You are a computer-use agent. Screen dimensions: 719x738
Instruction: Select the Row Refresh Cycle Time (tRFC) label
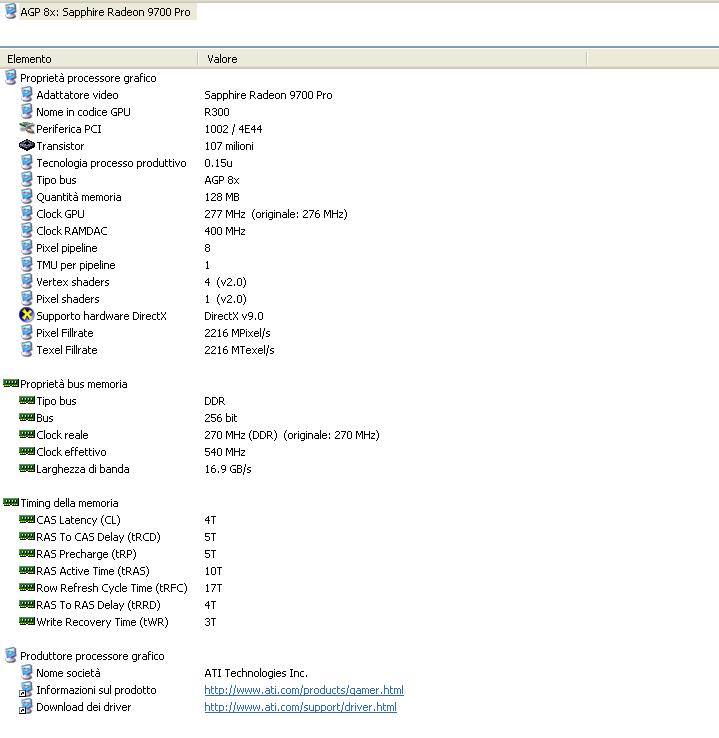112,588
